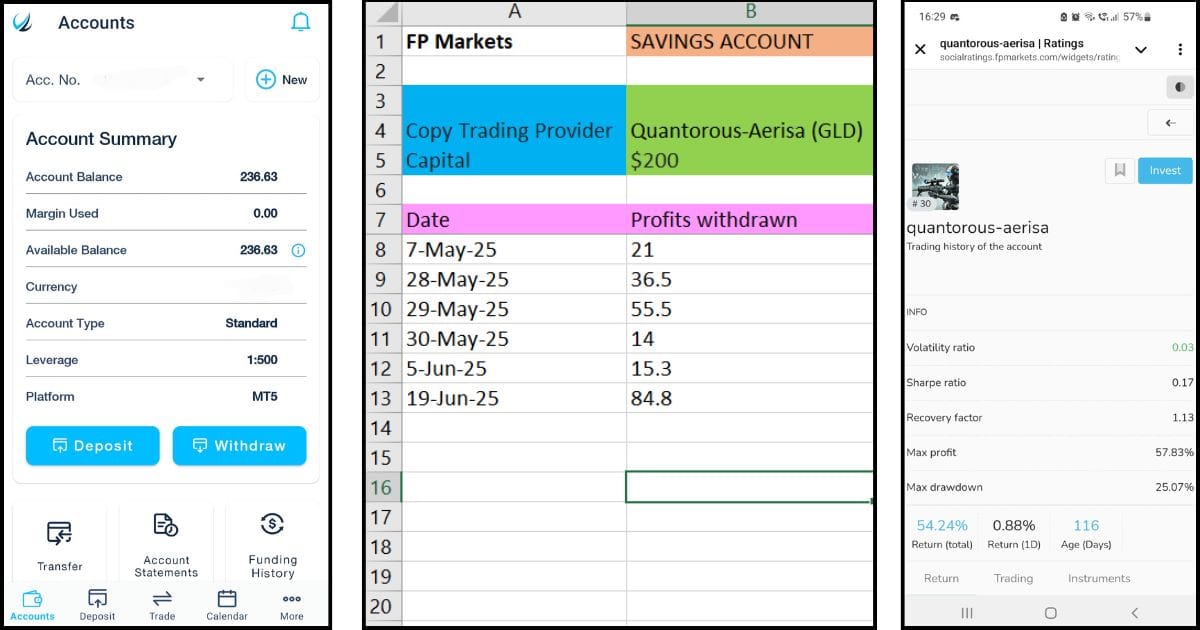Screen dimensions: 1200x630
Task: Select the orange SAVINGS ACCOUNT cell
Action: click(749, 41)
